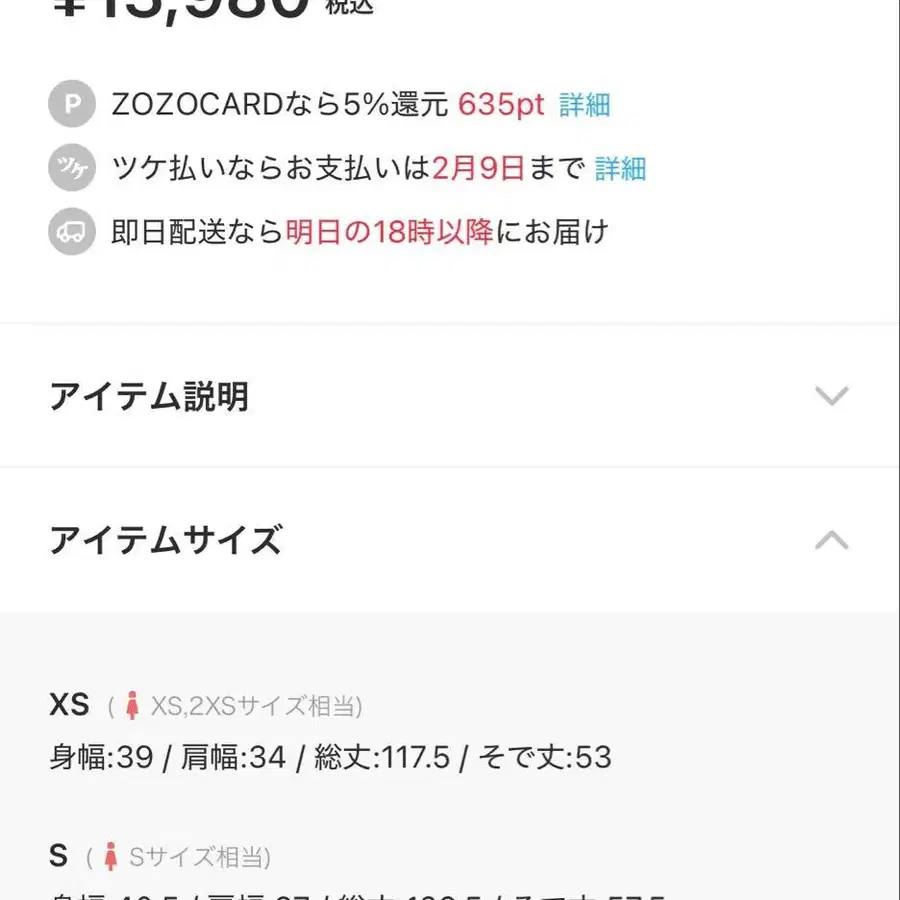Select the truck icon for 即日配送

click(70, 231)
